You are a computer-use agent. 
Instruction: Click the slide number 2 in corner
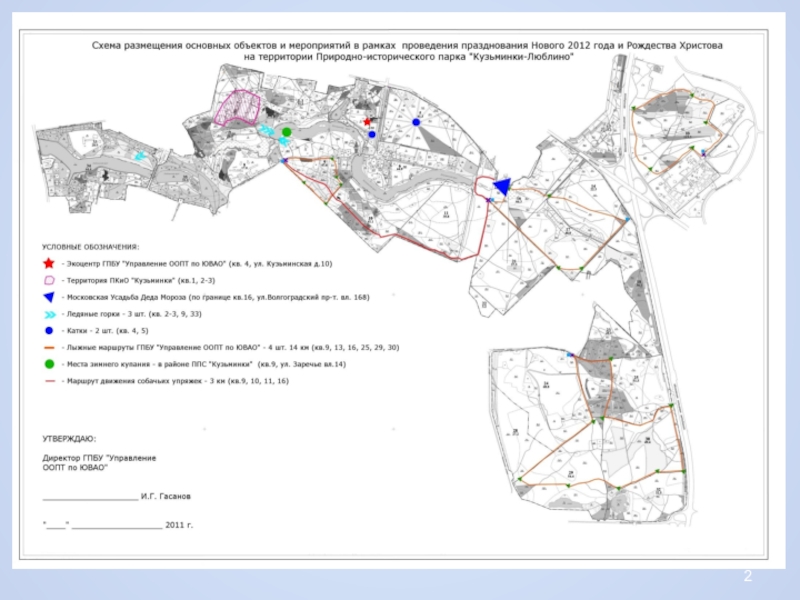746,577
